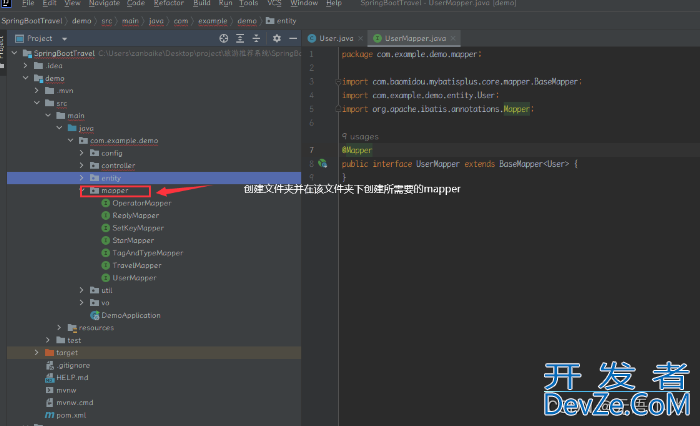This screenshot has height=426, width=700.
Task: Open Project panel settings gear
Action: (x=277, y=38)
